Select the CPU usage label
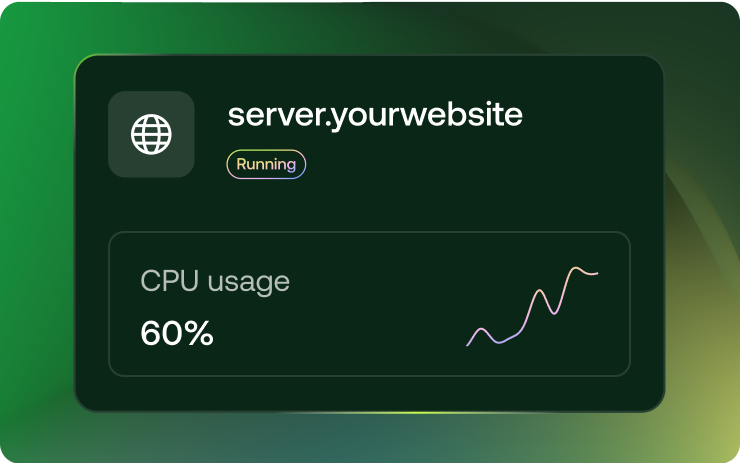This screenshot has height=463, width=740. tap(215, 282)
